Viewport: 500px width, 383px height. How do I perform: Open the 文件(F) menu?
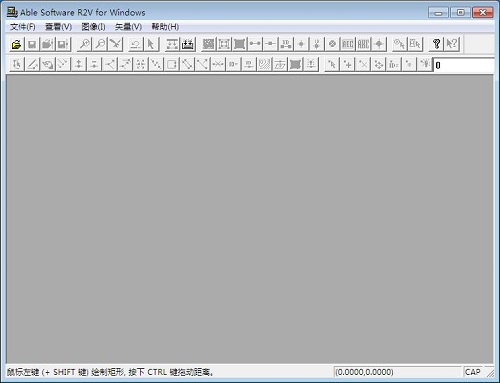pyautogui.click(x=23, y=27)
